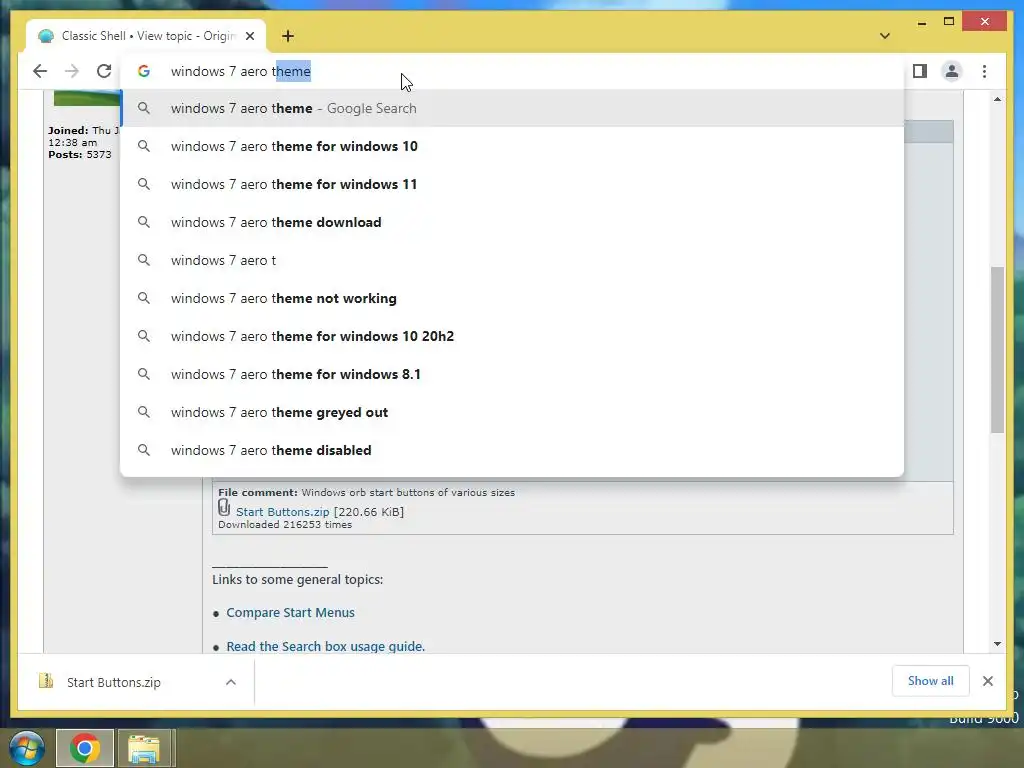The image size is (1024, 768).
Task: Open the side panel icon
Action: (x=920, y=71)
